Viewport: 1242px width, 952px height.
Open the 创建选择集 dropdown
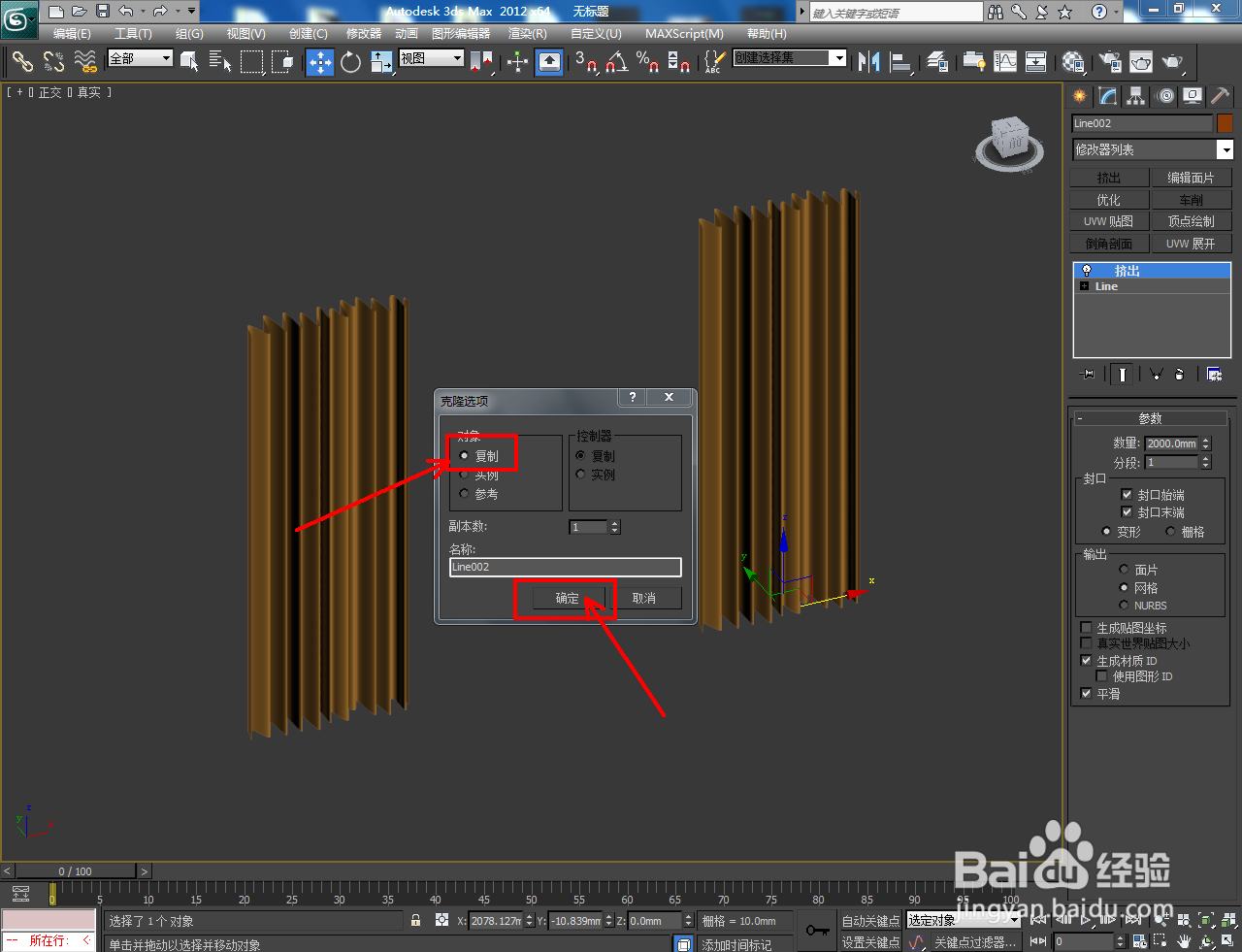[x=790, y=58]
